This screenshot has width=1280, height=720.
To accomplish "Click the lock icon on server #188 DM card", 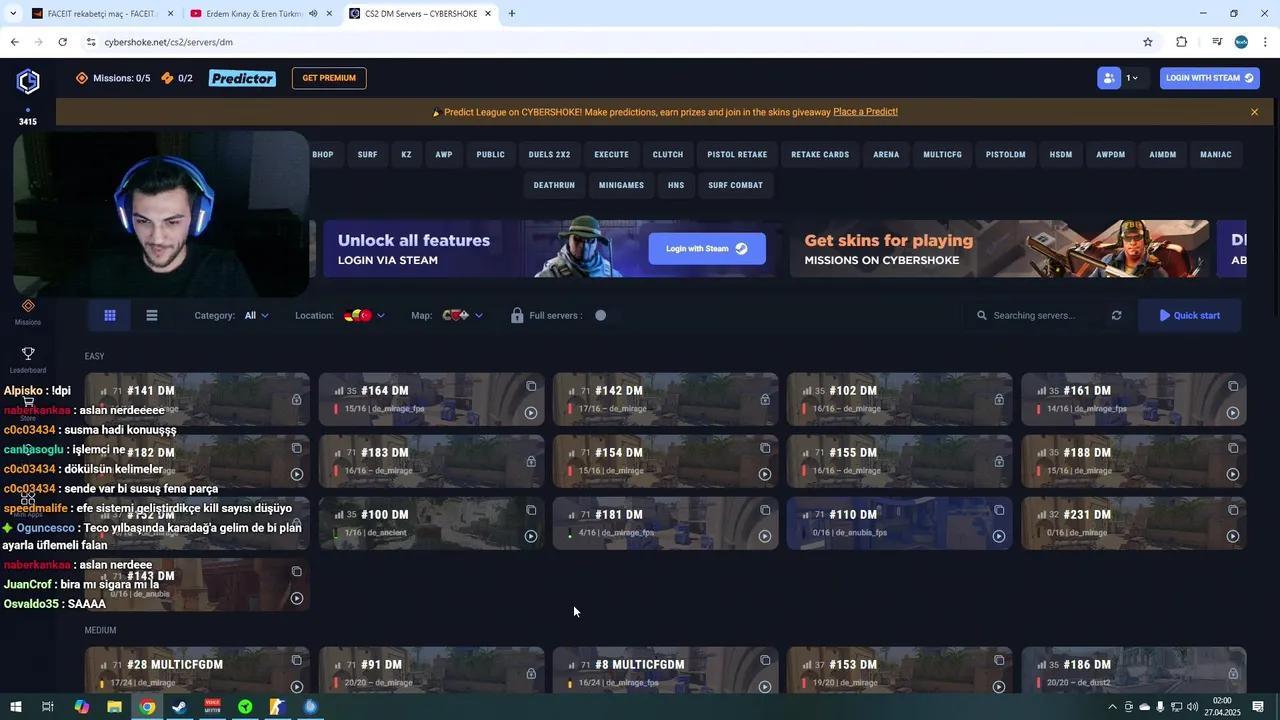I will pyautogui.click(x=1233, y=463).
